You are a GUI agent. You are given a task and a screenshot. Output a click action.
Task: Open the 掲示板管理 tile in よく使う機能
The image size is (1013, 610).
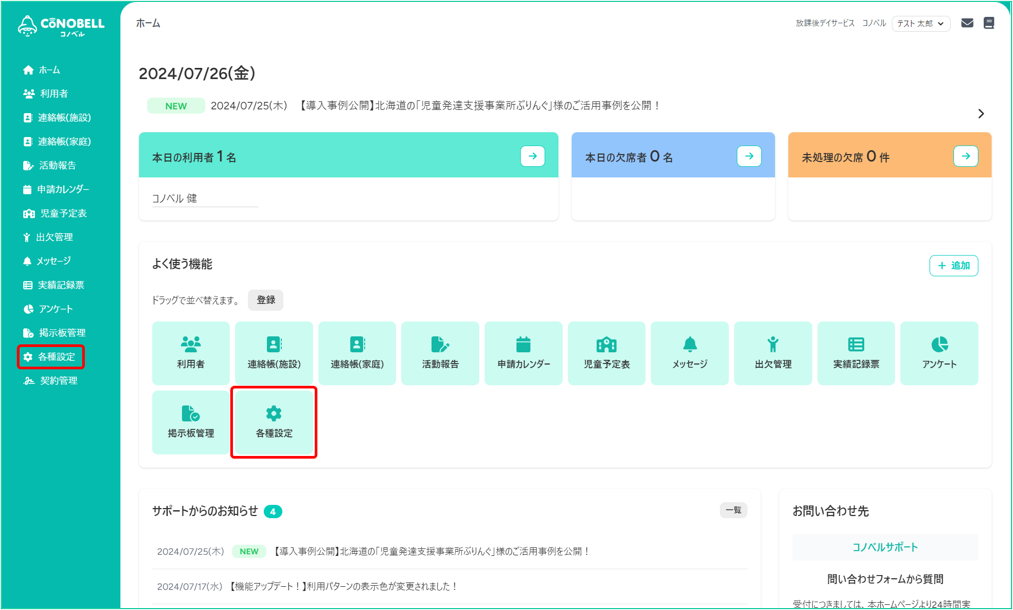pyautogui.click(x=191, y=422)
